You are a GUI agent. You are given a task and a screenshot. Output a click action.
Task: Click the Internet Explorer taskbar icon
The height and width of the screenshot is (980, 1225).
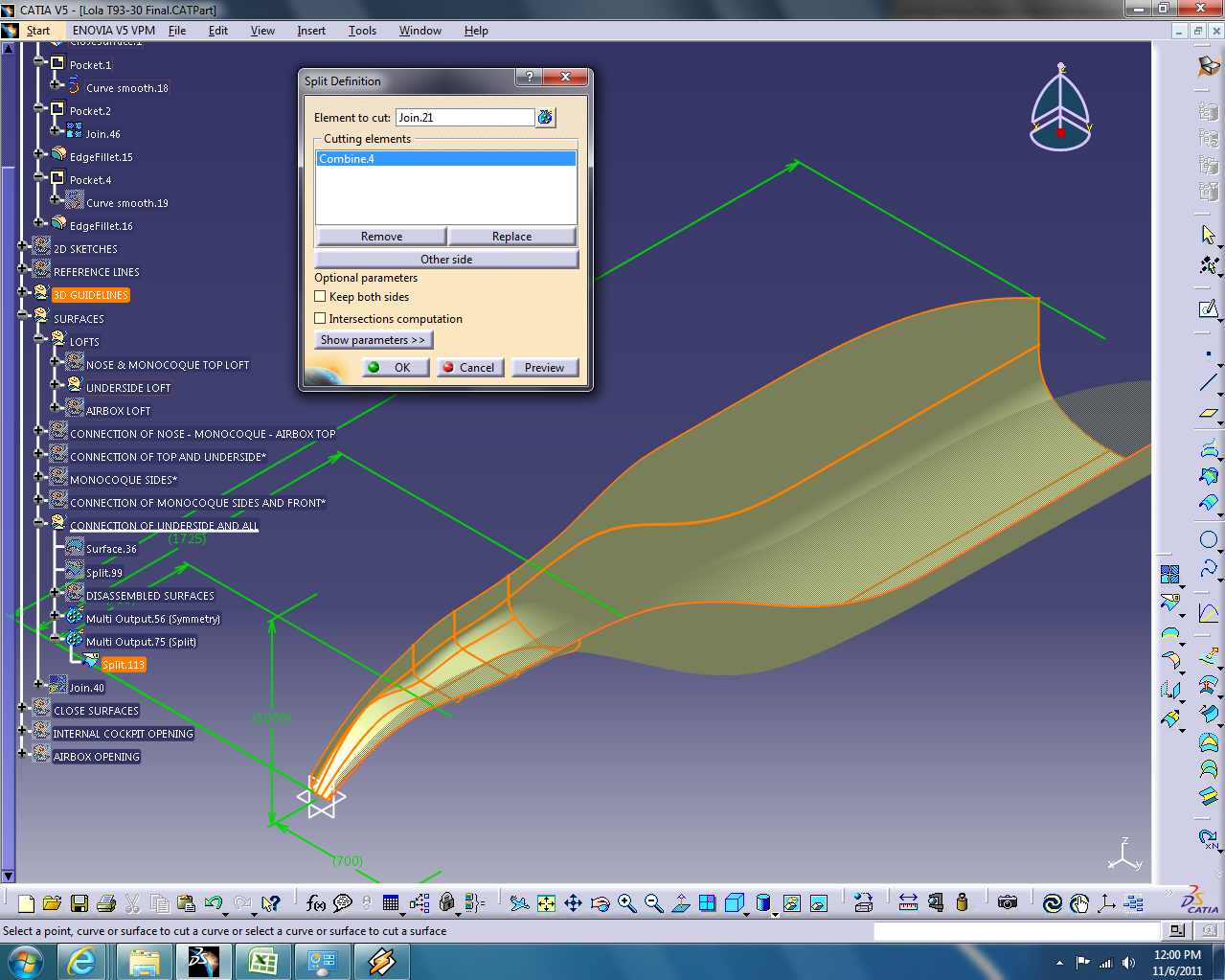(82, 961)
